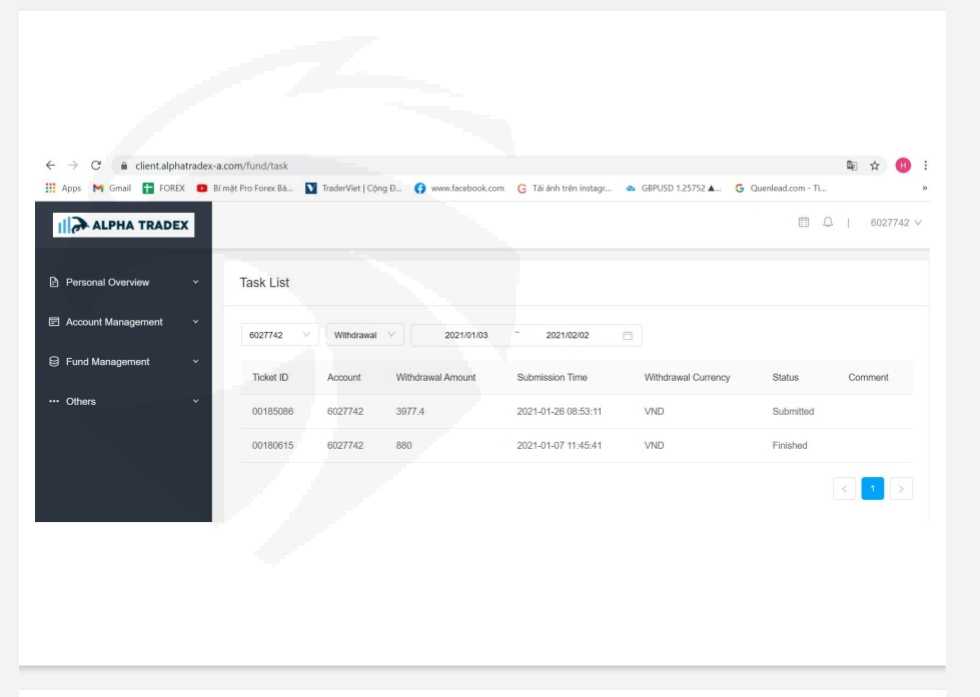The height and width of the screenshot is (697, 980).
Task: Open the 6027742 account filter dropdown
Action: coord(279,335)
